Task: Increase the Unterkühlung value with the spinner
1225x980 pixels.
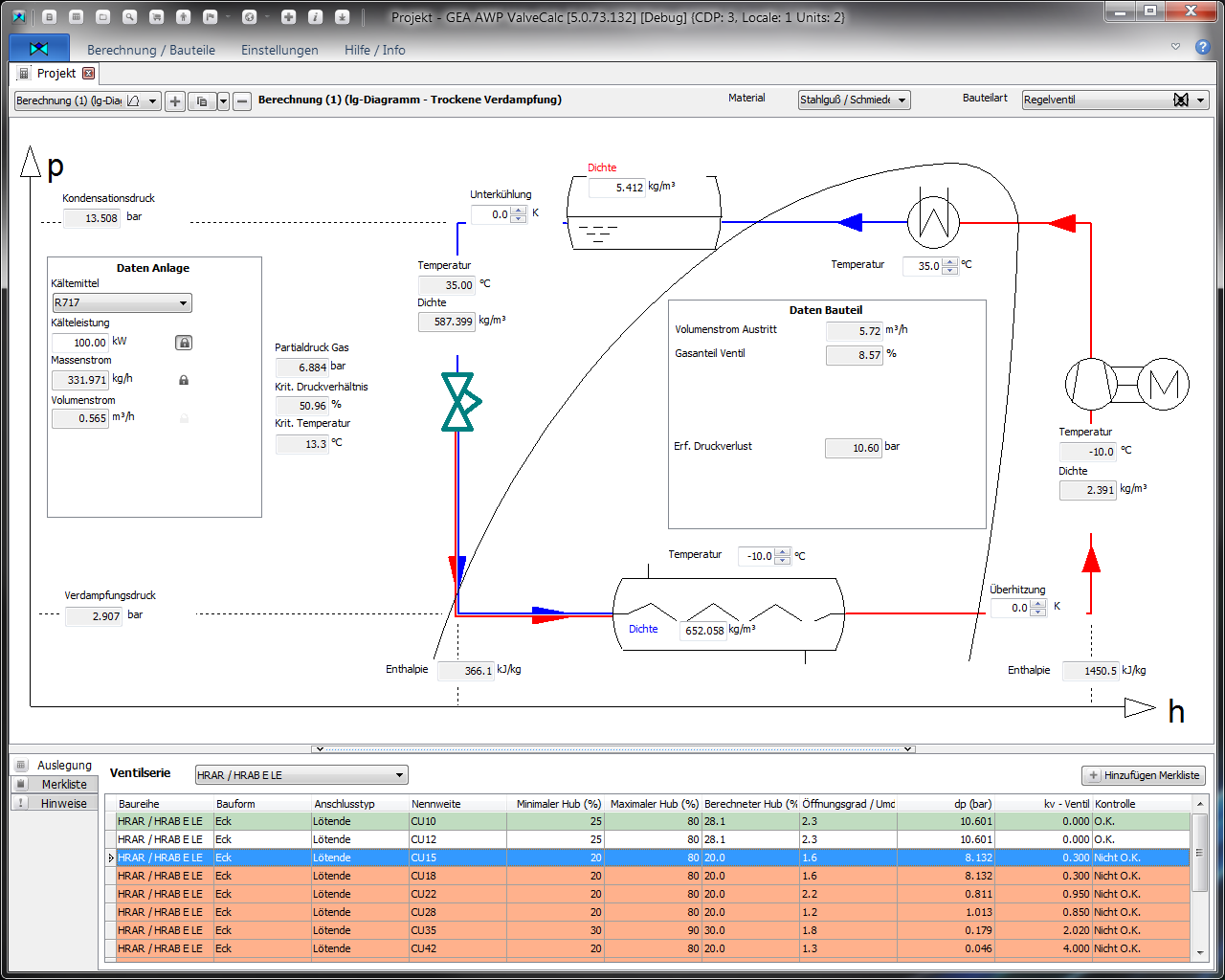Action: (519, 211)
